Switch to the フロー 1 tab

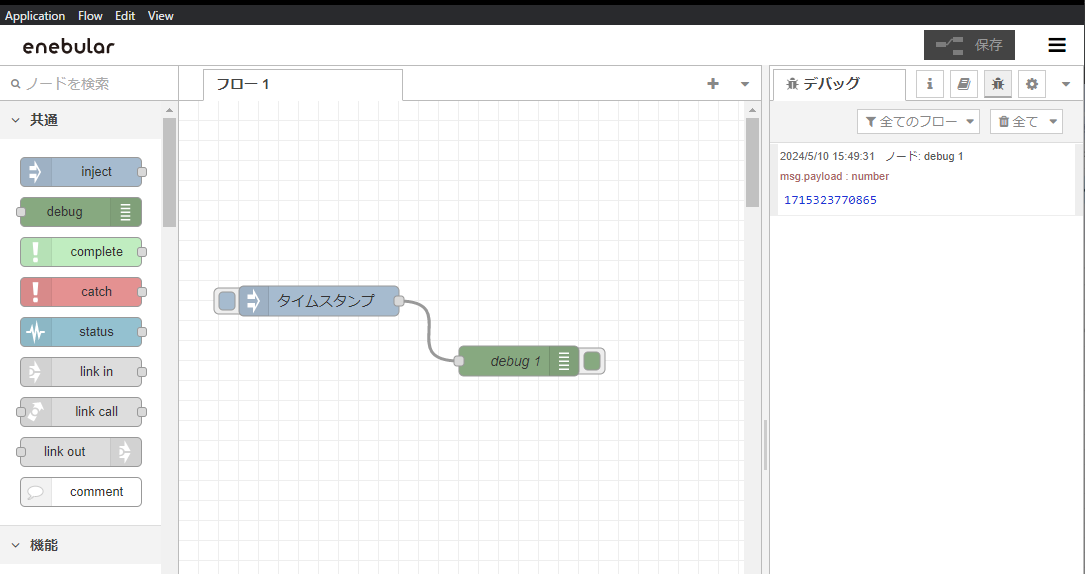point(303,84)
